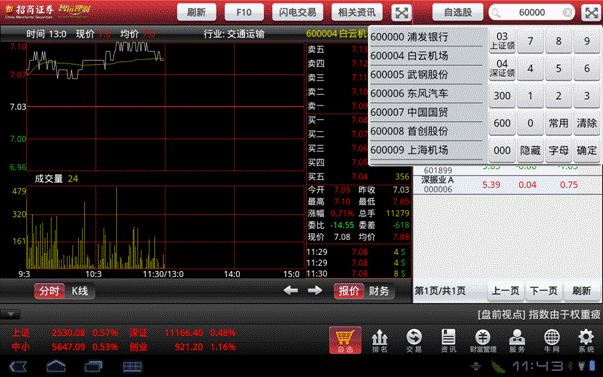Tap the 闪电交易 button
Image resolution: width=603 pixels, height=377 pixels.
pos(298,13)
